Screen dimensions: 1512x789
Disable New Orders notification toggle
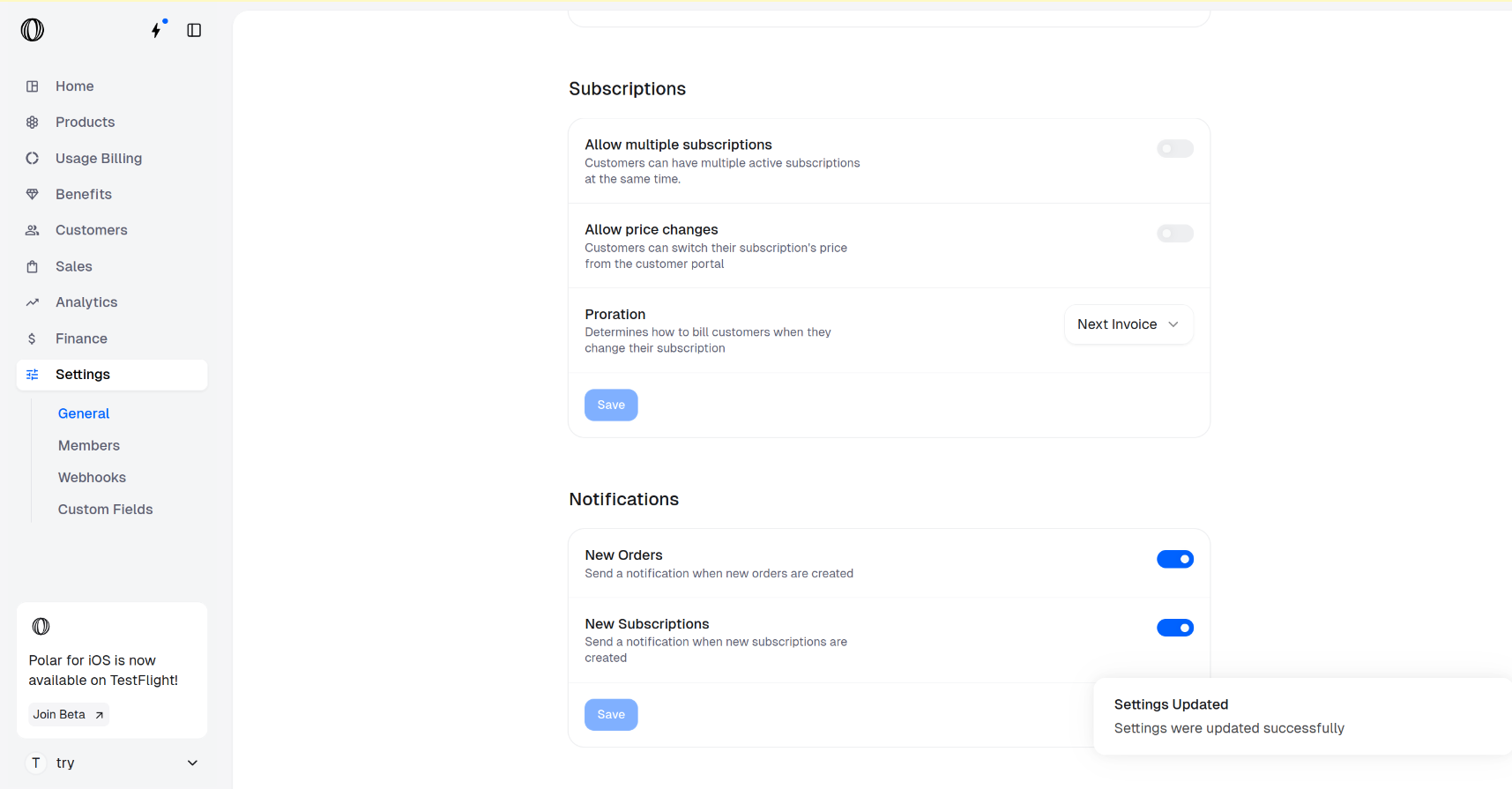click(1174, 559)
